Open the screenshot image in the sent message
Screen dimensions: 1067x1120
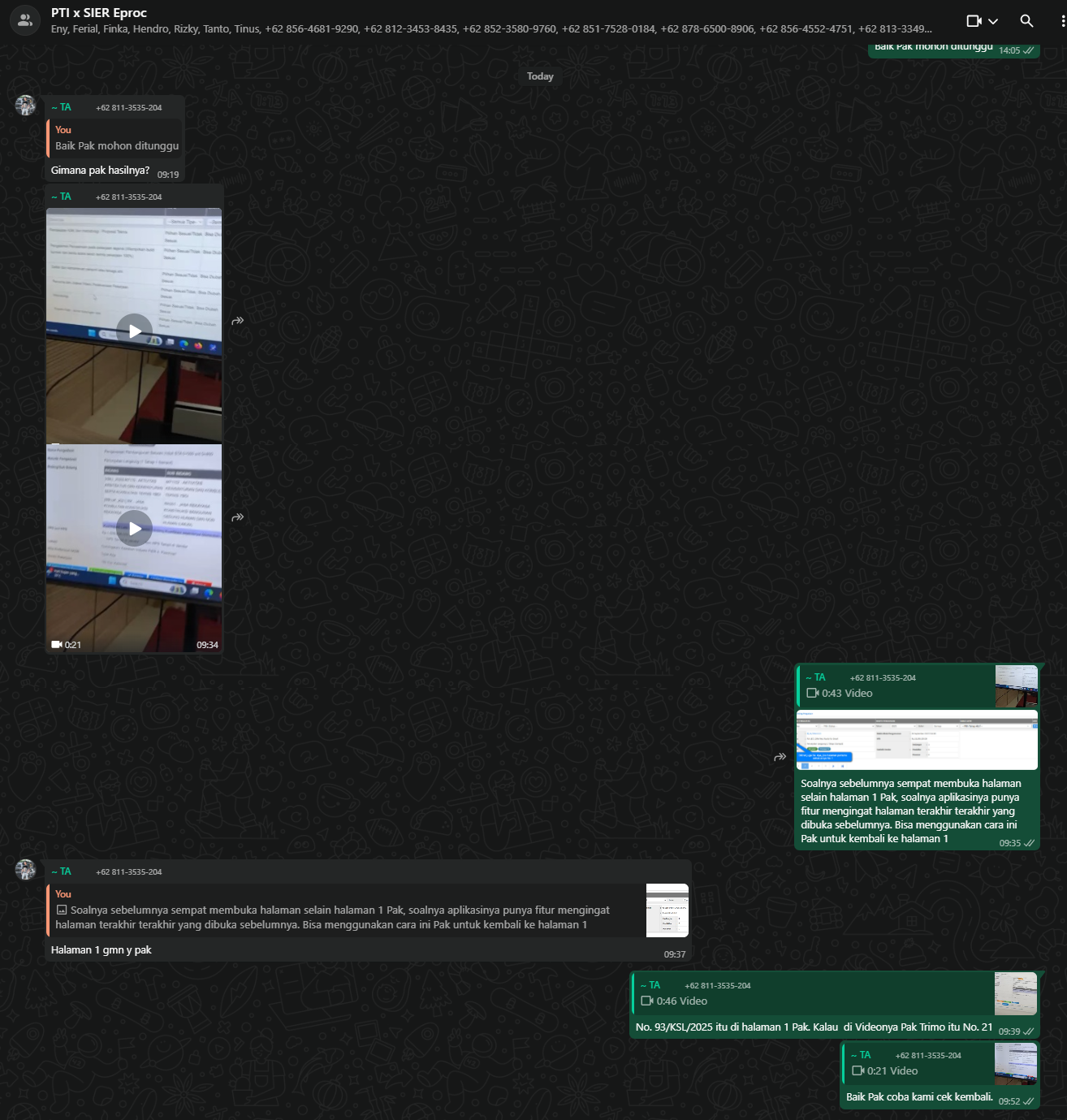(x=917, y=741)
